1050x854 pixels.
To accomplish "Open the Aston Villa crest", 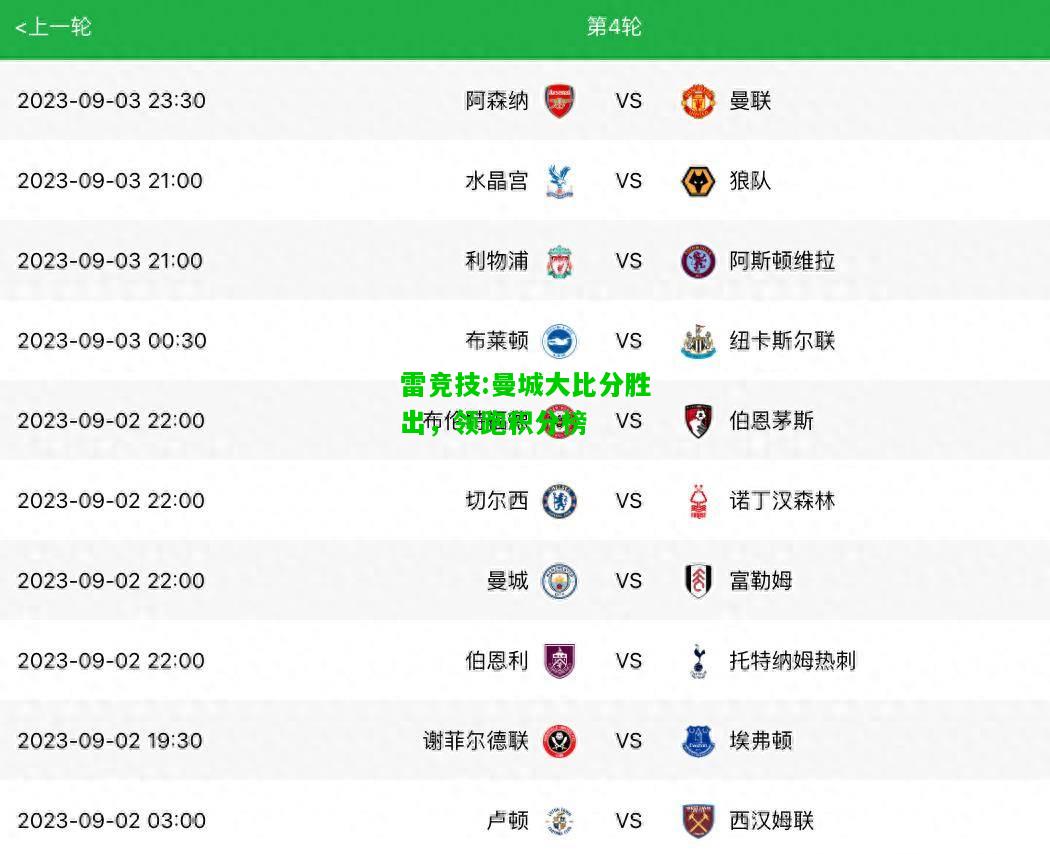I will [698, 261].
